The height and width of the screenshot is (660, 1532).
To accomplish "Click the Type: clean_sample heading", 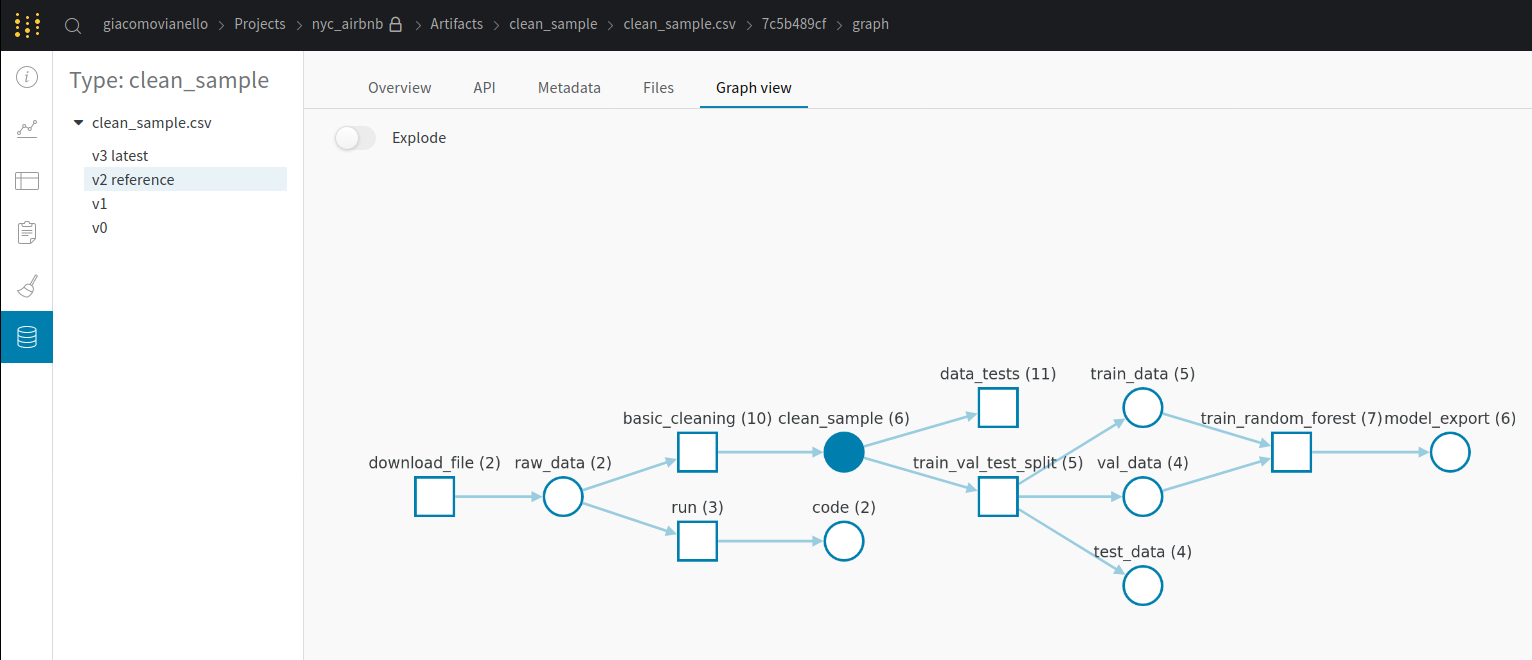I will (x=169, y=80).
